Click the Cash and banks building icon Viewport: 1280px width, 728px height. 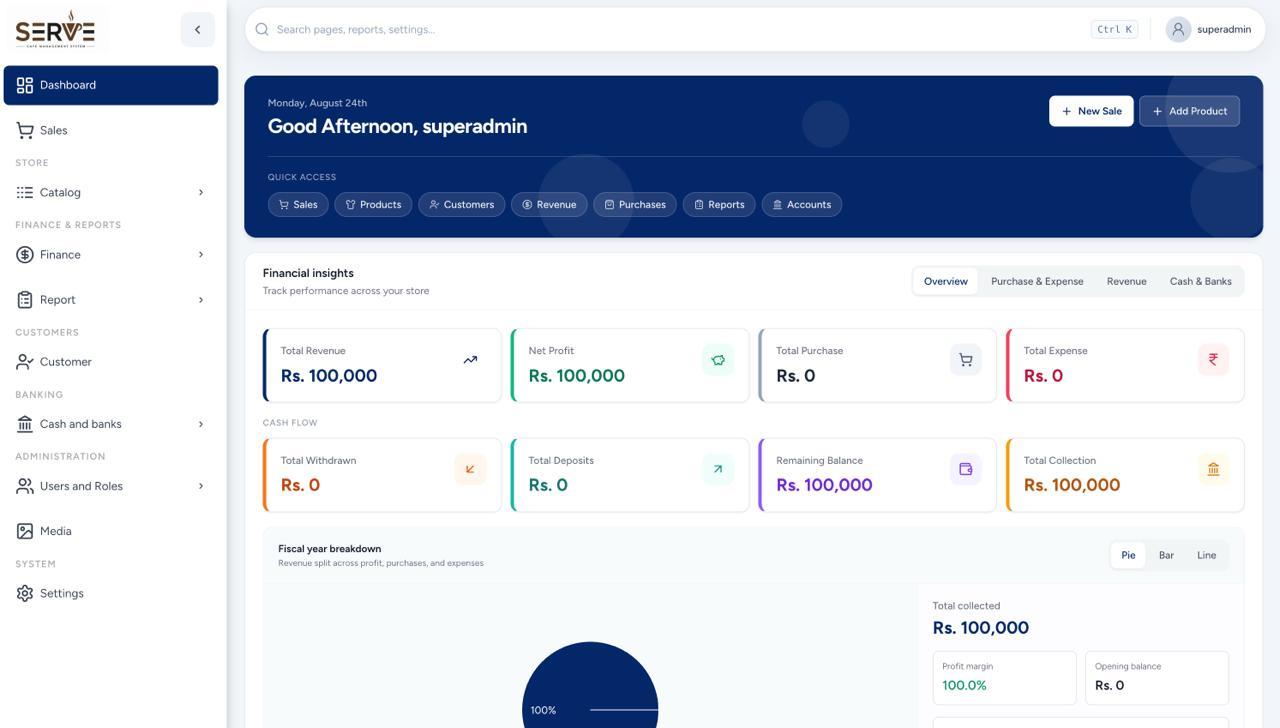[25, 424]
